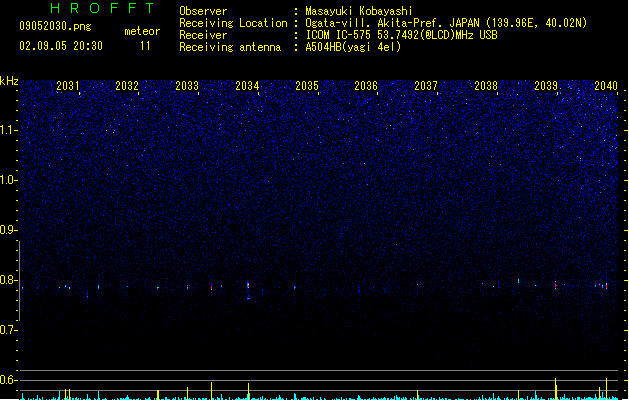Screen dimensions: 629x400
Task: Select the file name 09052030.png
Action: (55, 26)
